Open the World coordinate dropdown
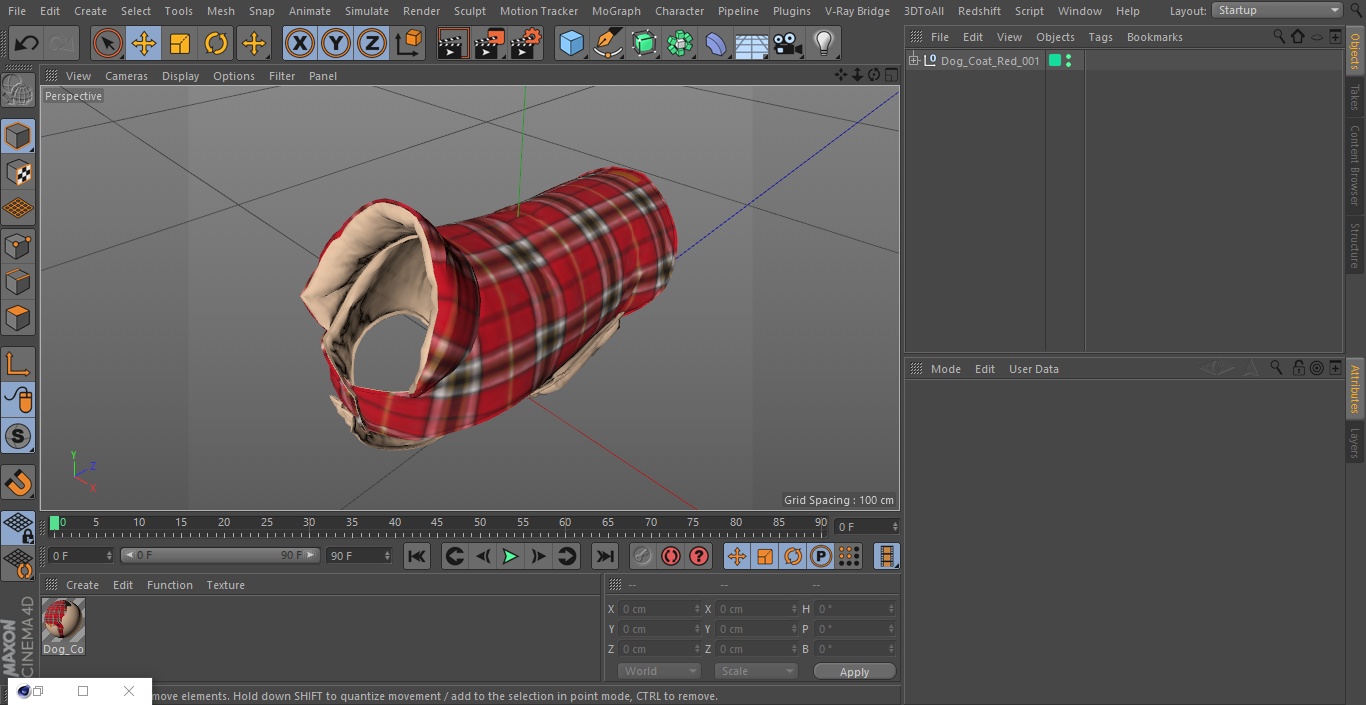 point(658,671)
